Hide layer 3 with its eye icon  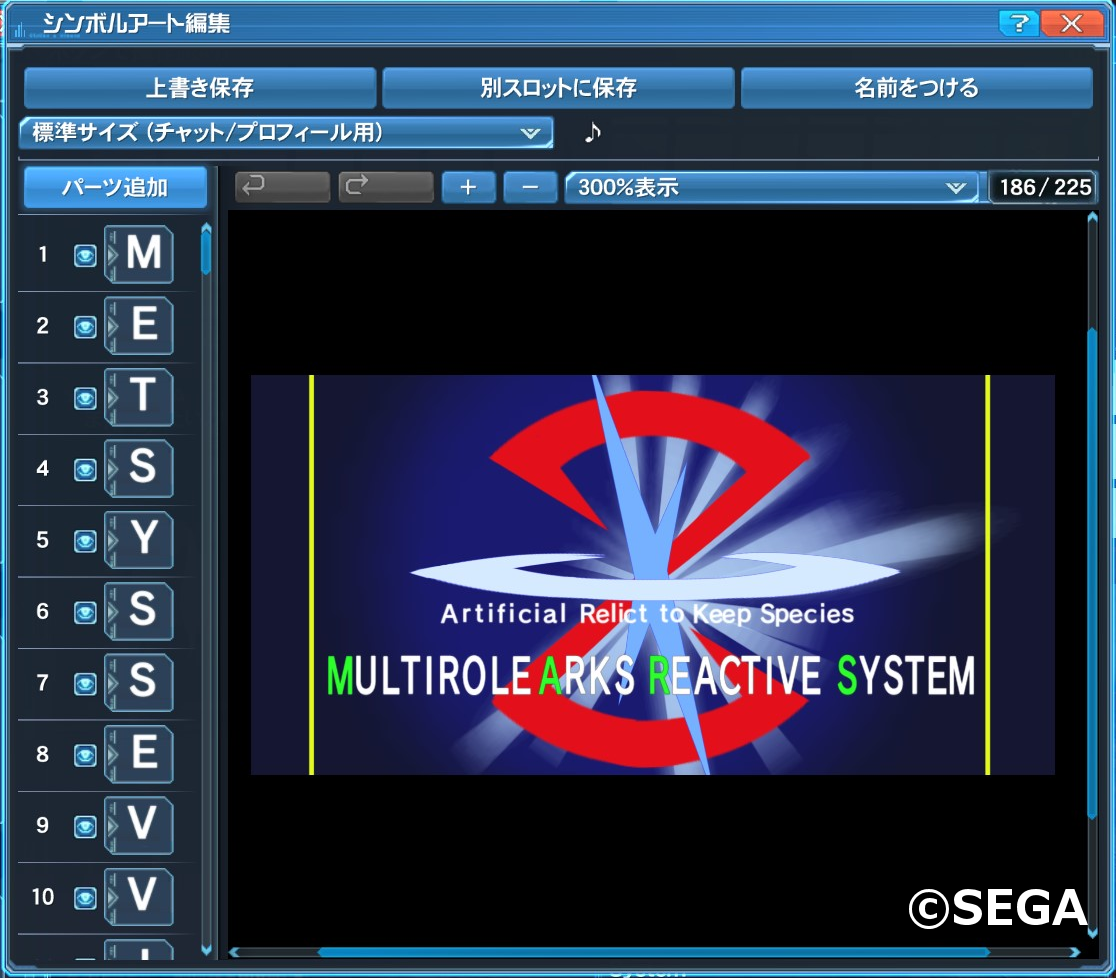click(x=85, y=399)
